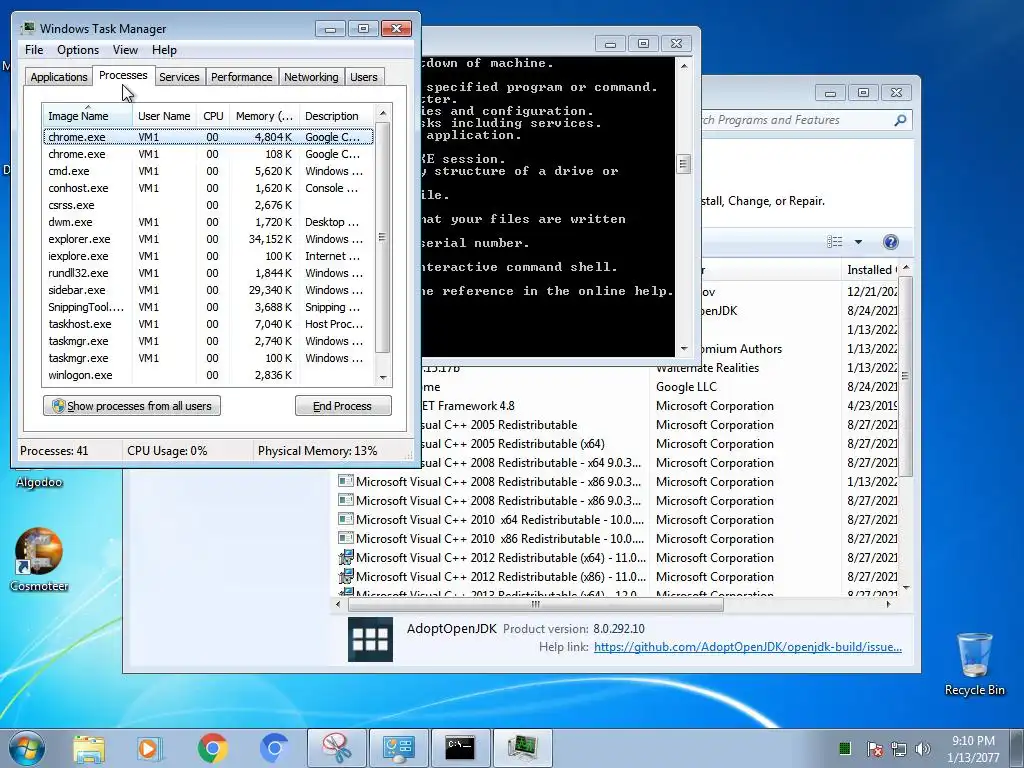Click the AdoptOpenJDK details pane icon
Viewport: 1024px width, 768px height.
370,639
